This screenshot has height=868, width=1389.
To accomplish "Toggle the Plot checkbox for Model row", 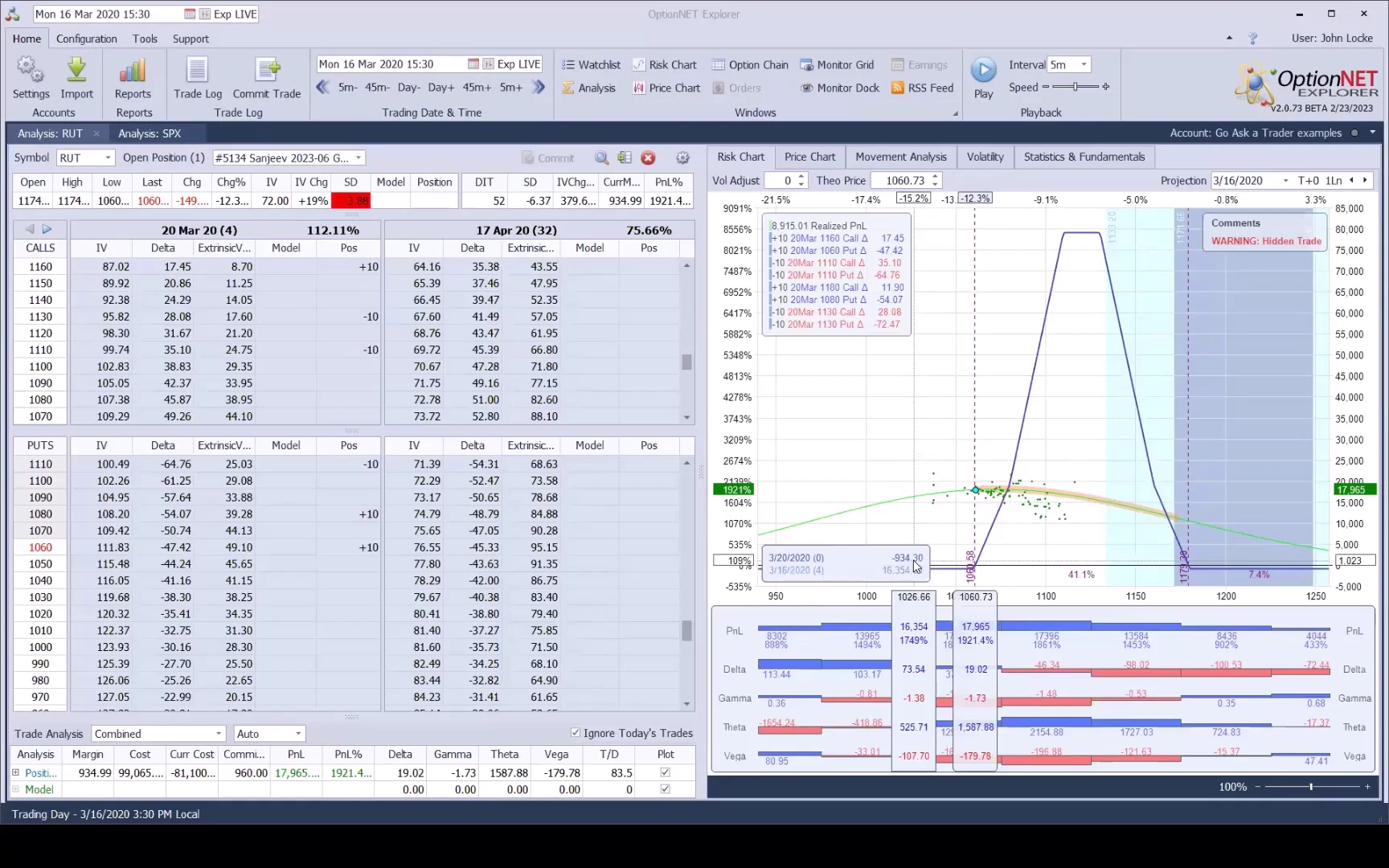I will click(x=665, y=789).
